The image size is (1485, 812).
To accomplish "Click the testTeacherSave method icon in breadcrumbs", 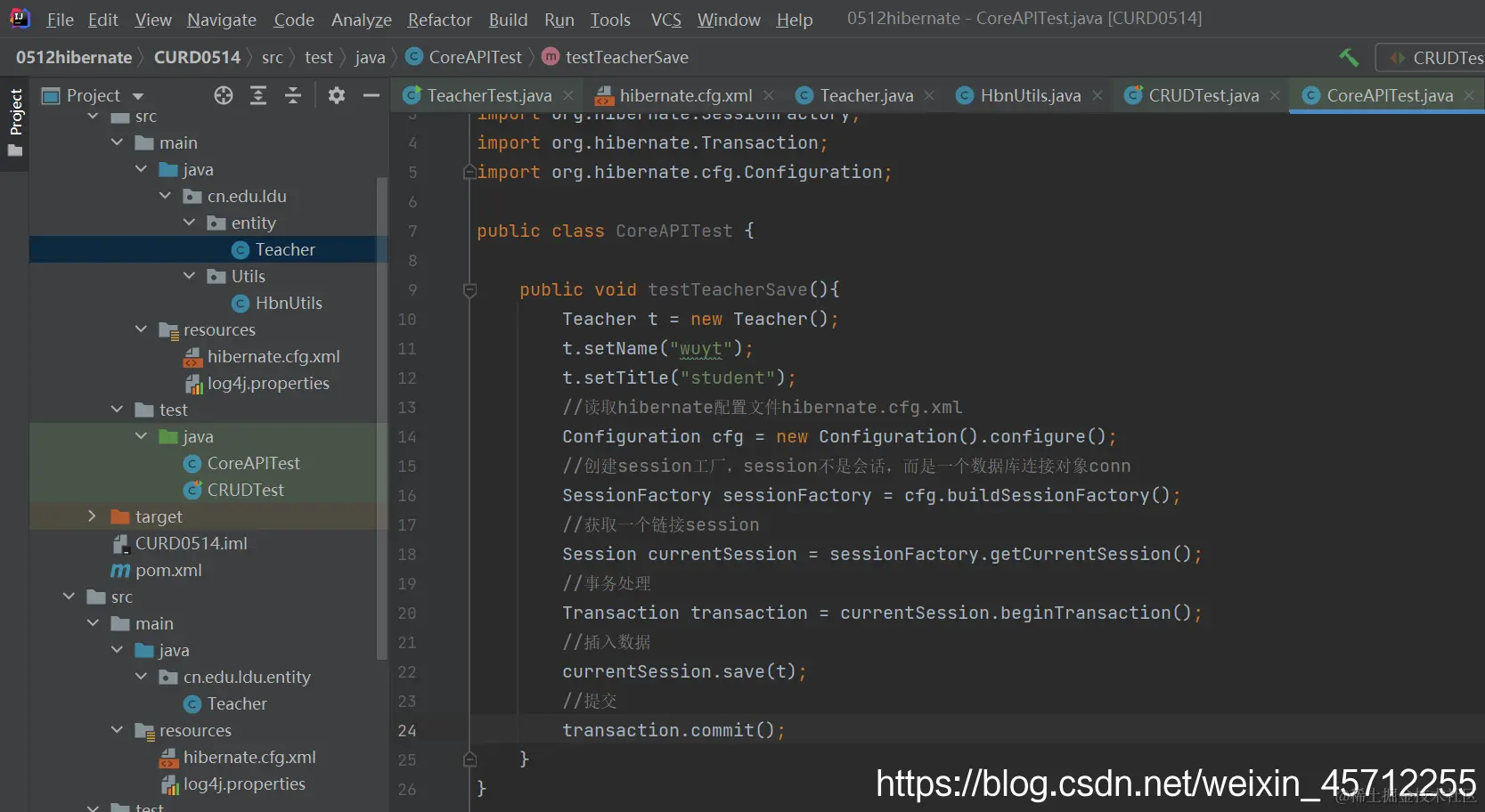I will [551, 57].
